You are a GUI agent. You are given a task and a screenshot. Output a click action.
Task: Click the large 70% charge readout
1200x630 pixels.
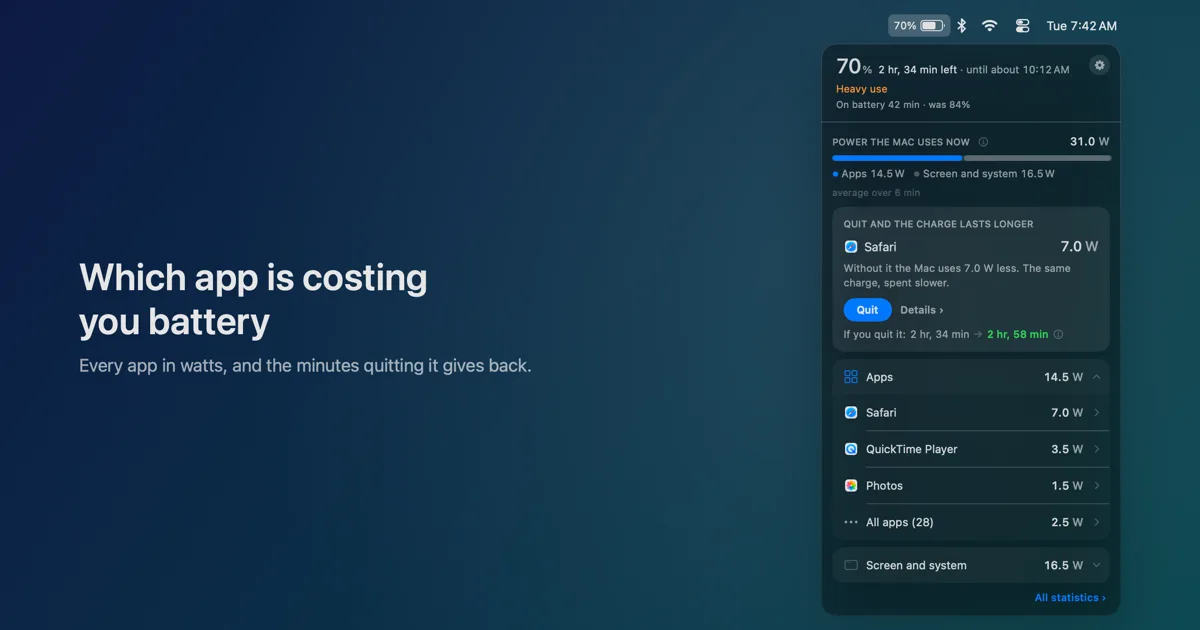(854, 67)
